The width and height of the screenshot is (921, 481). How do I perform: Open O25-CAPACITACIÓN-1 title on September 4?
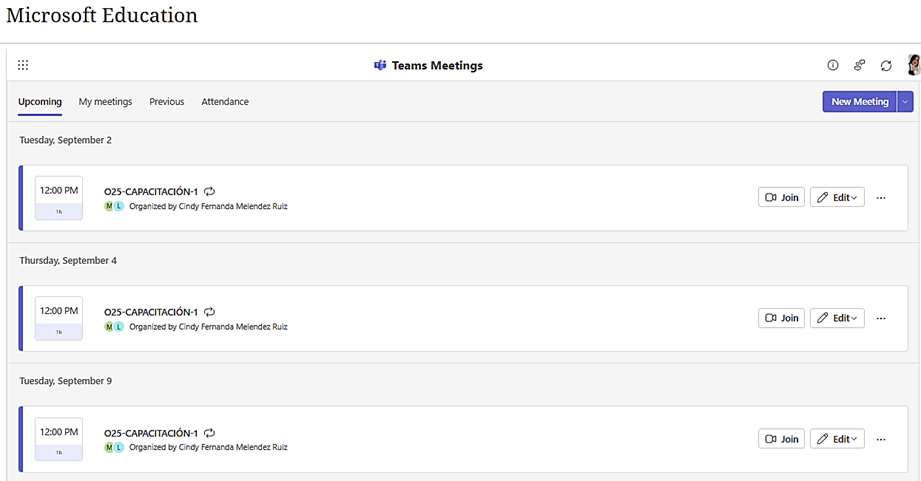[x=151, y=312]
